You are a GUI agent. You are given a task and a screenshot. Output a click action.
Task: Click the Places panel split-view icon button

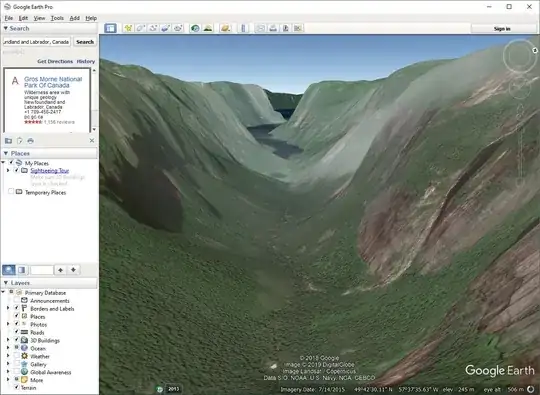pos(22,270)
